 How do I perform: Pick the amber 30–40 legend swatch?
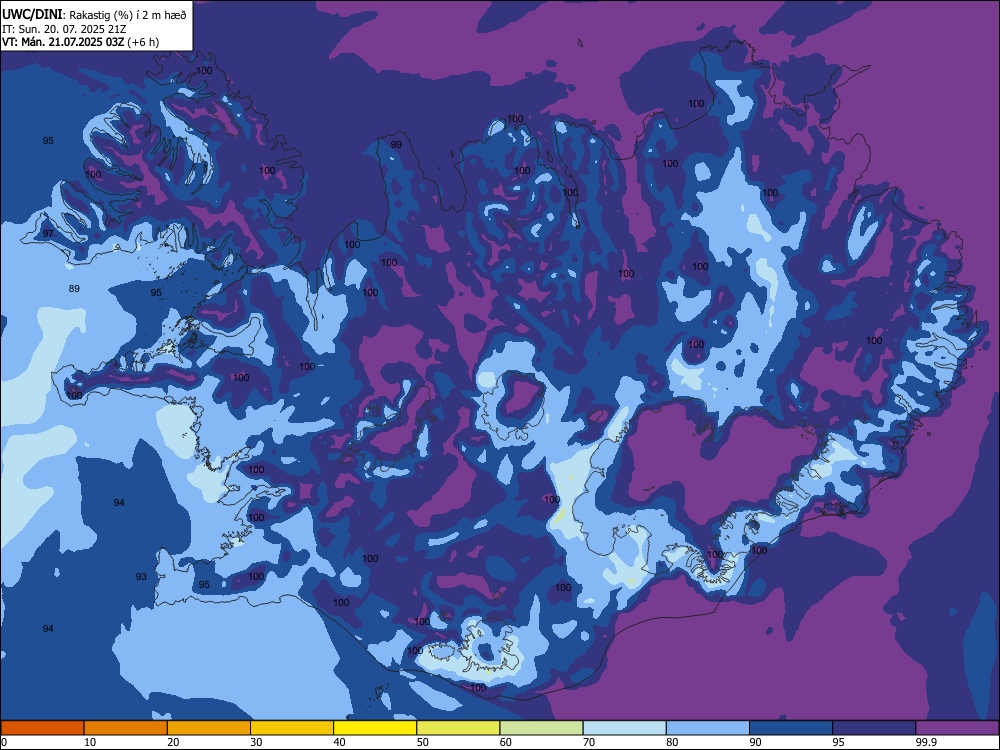pos(292,728)
